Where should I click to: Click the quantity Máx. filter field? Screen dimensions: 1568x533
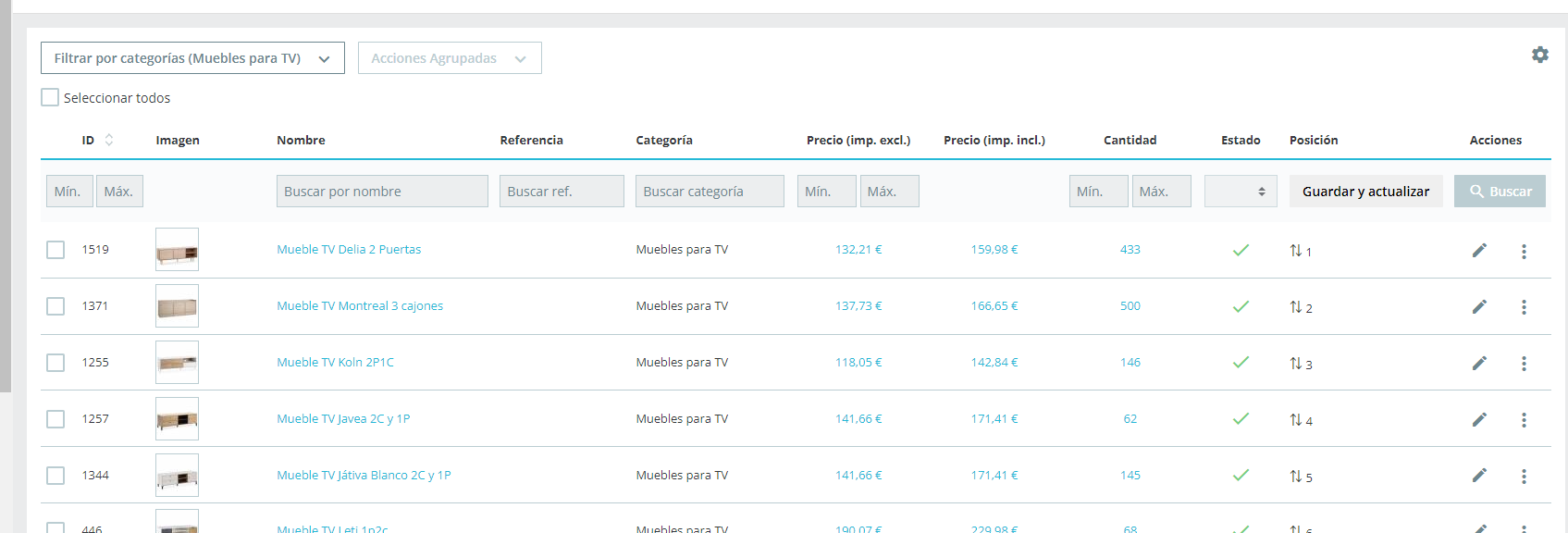pyautogui.click(x=1162, y=192)
